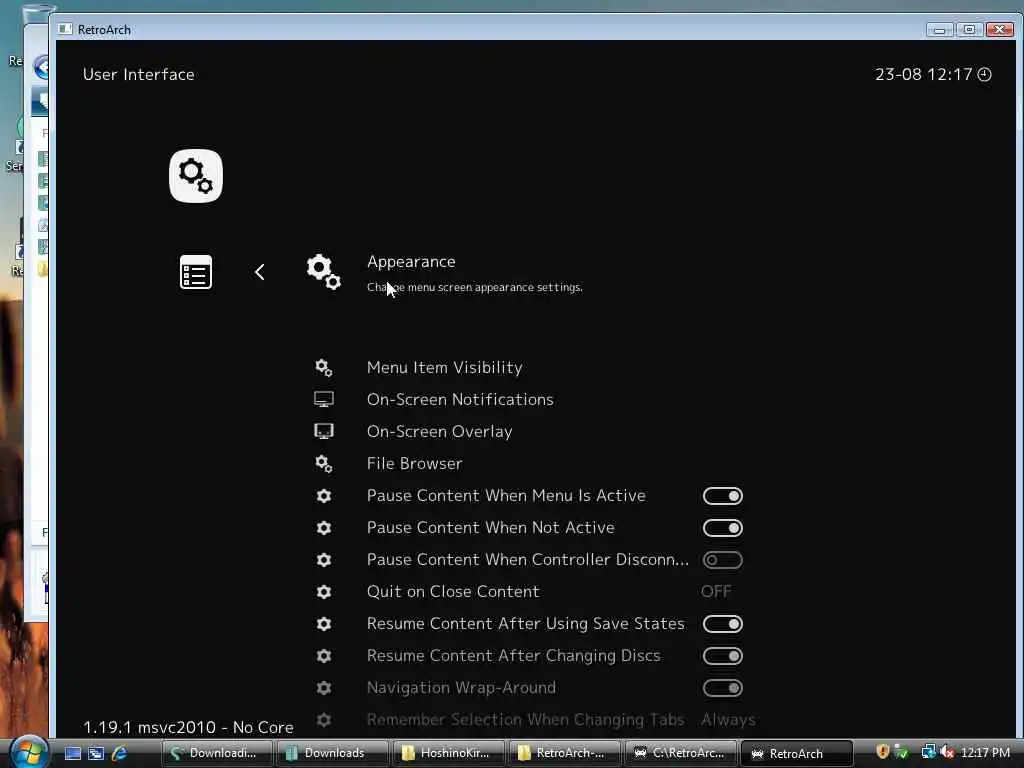Click the active RetroArch taskbar button
1024x768 pixels.
click(x=797, y=753)
